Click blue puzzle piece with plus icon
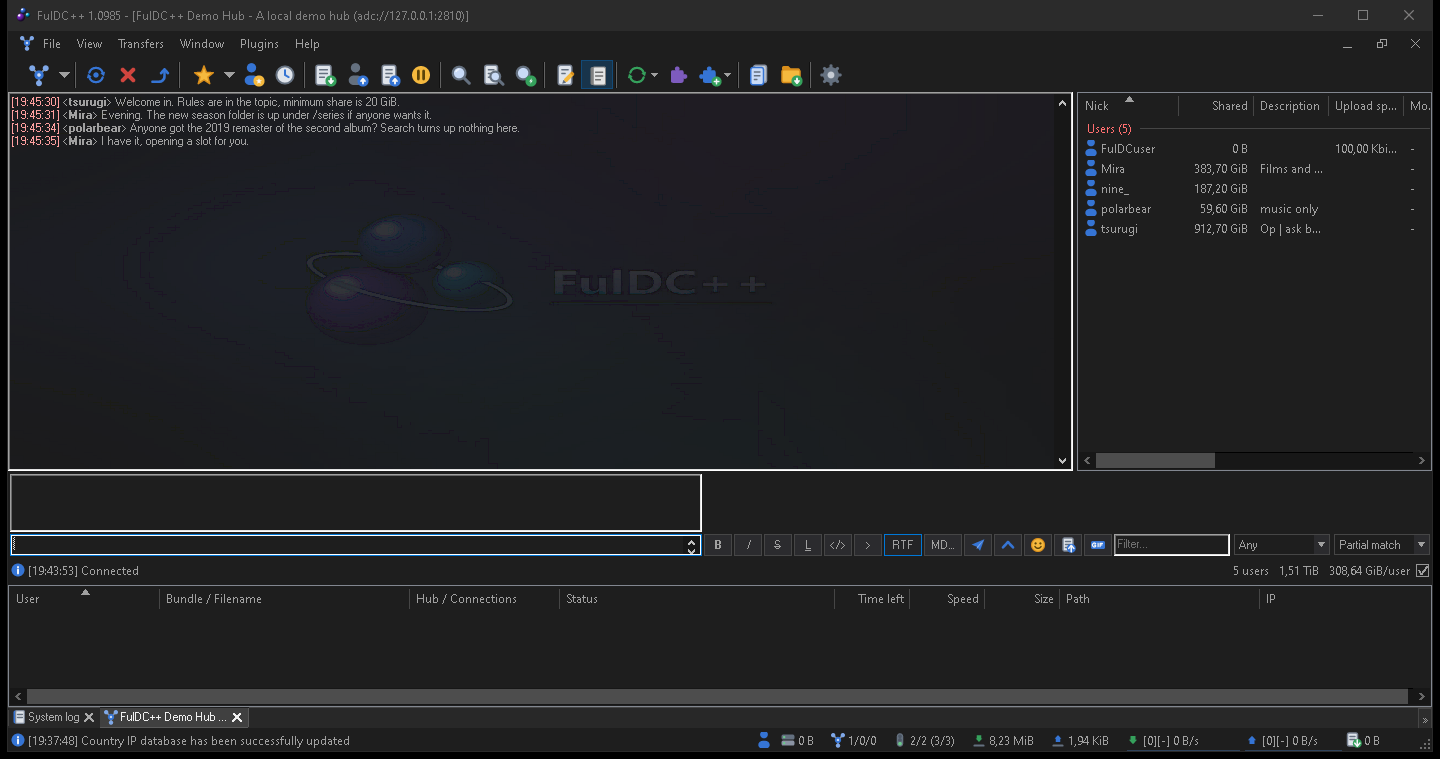 pyautogui.click(x=710, y=75)
